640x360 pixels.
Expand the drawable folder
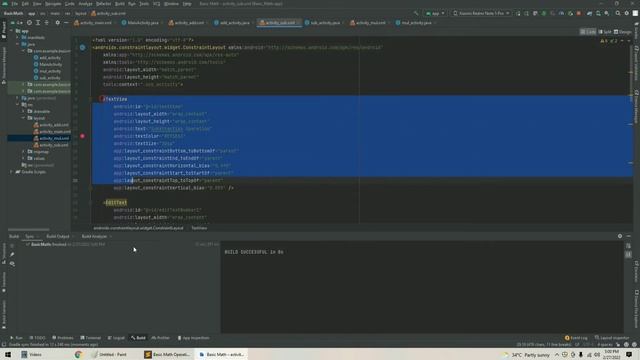click(24, 111)
